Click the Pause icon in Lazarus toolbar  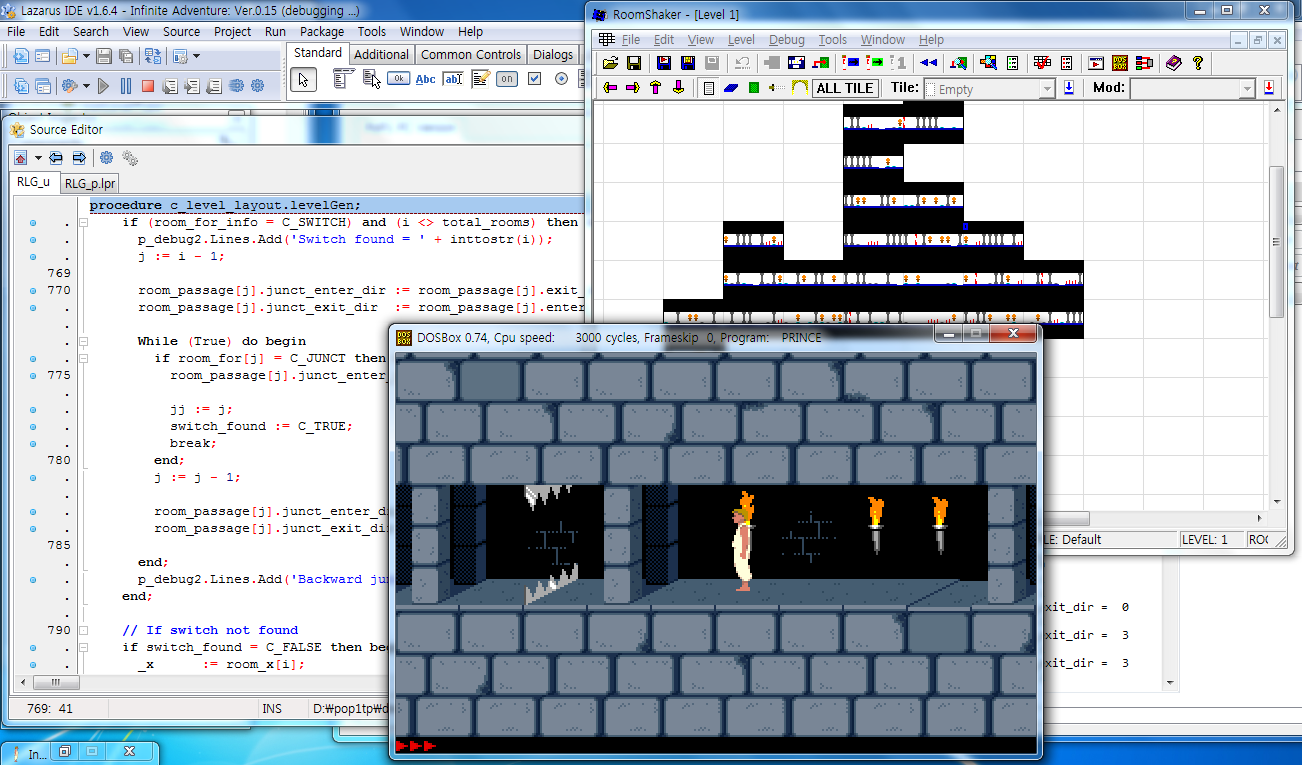[126, 86]
